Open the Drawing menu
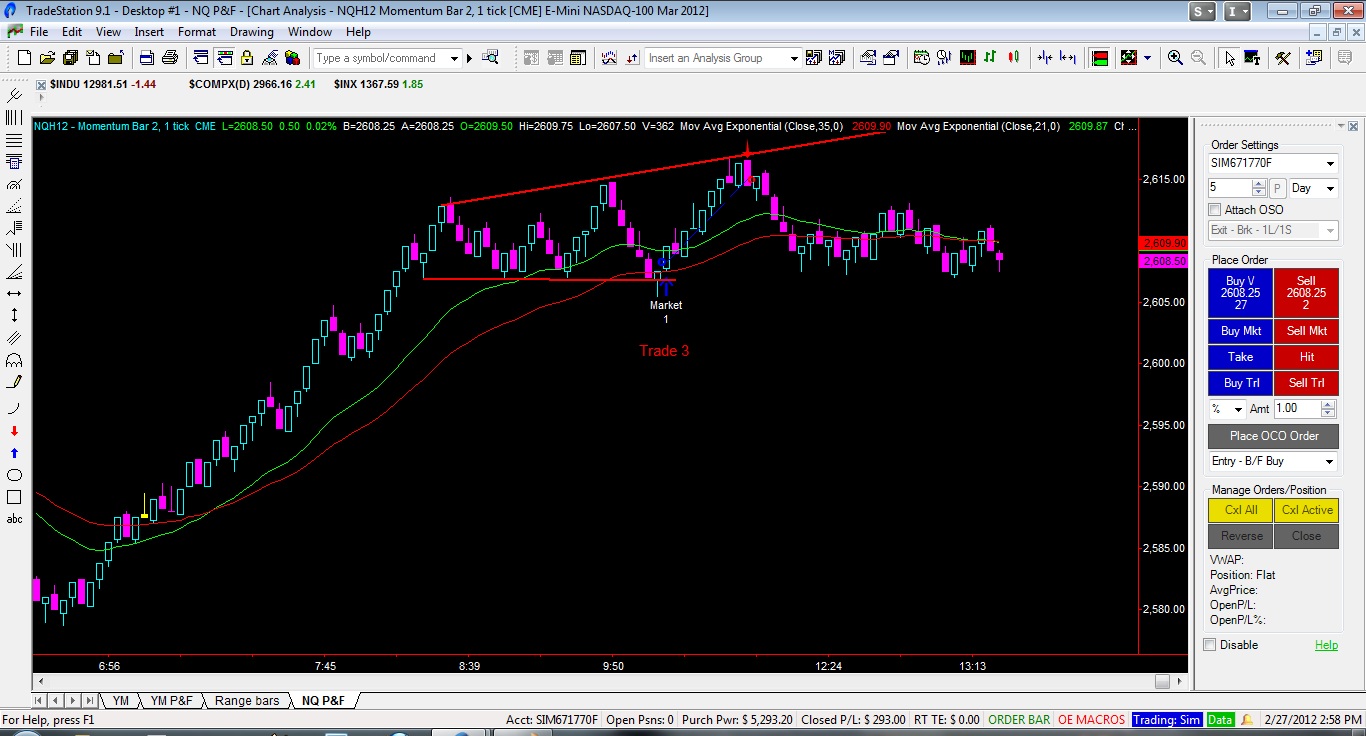Viewport: 1366px width, 736px height. [252, 32]
